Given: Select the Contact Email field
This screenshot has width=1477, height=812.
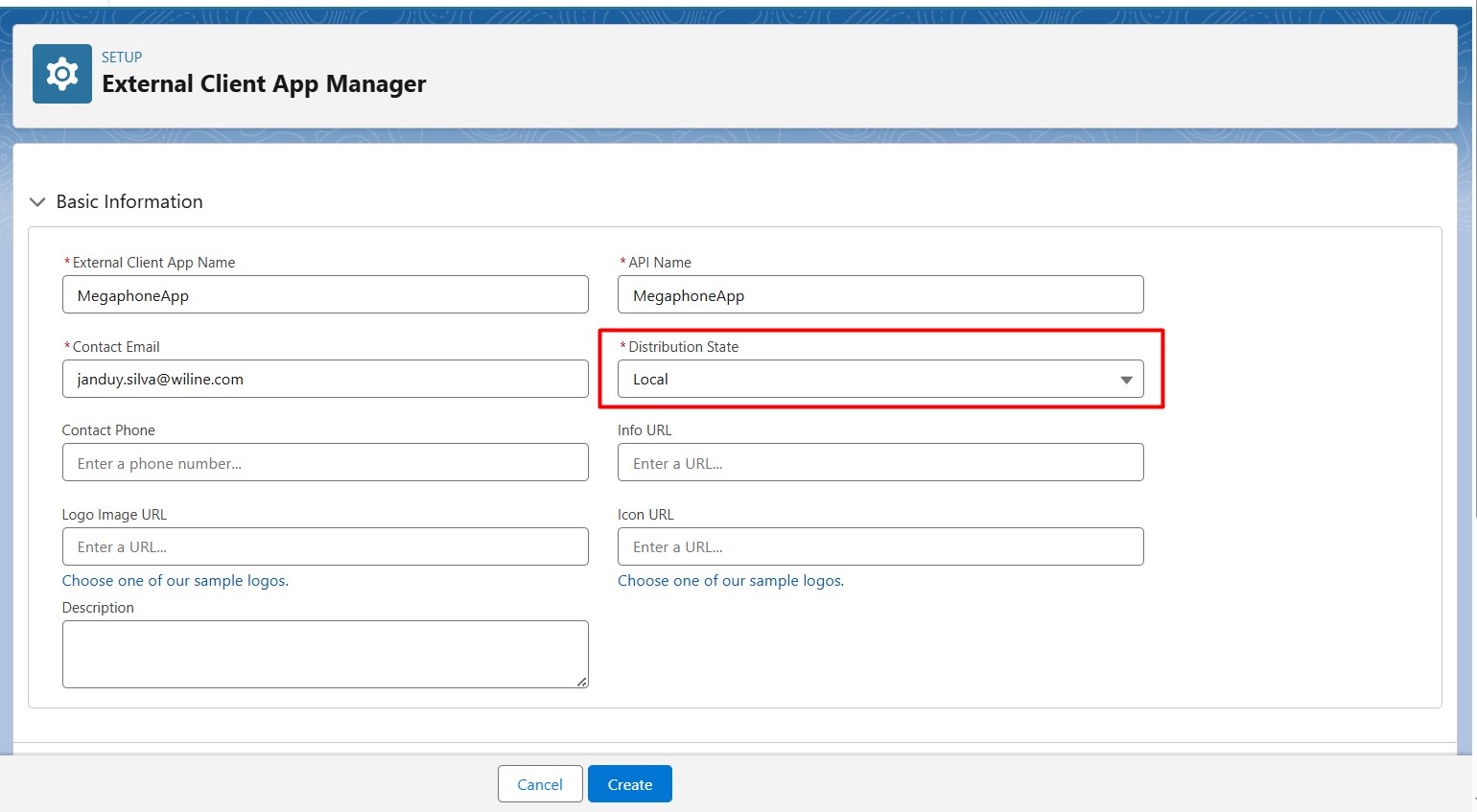Looking at the screenshot, I should tap(325, 379).
